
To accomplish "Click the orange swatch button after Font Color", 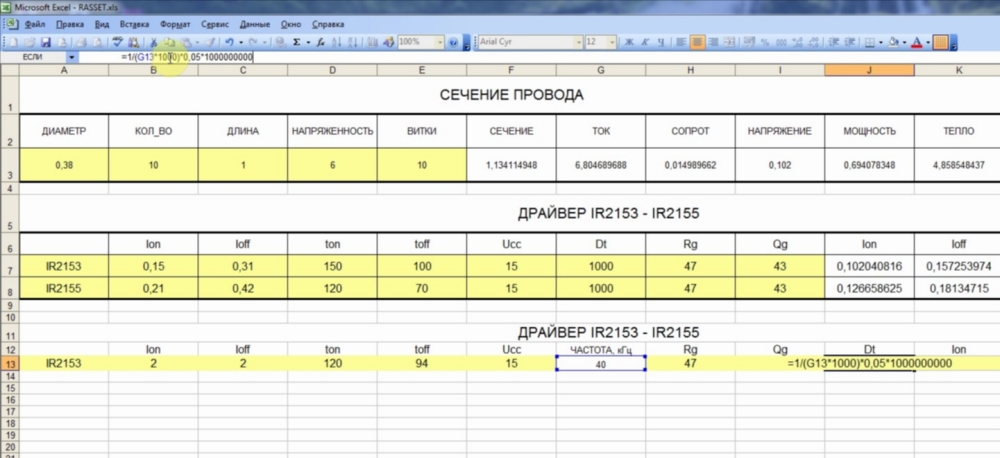I will [941, 42].
